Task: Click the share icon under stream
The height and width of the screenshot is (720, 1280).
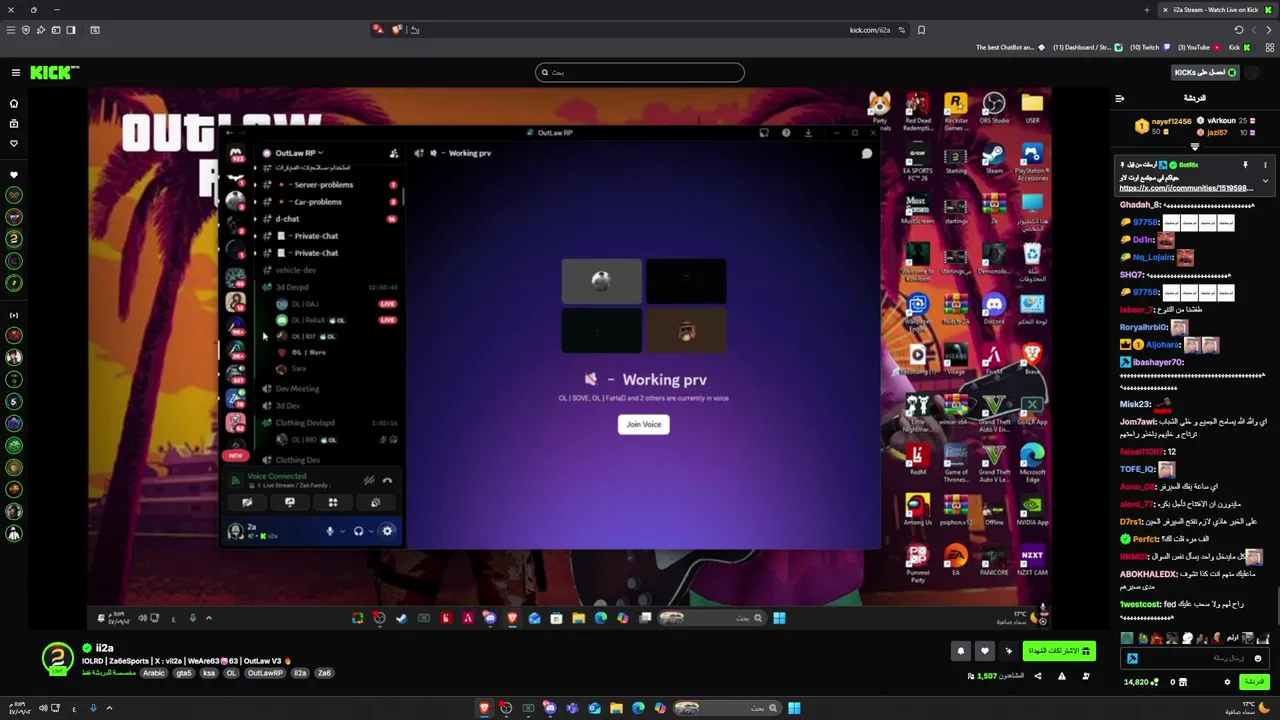Action: tap(1037, 677)
